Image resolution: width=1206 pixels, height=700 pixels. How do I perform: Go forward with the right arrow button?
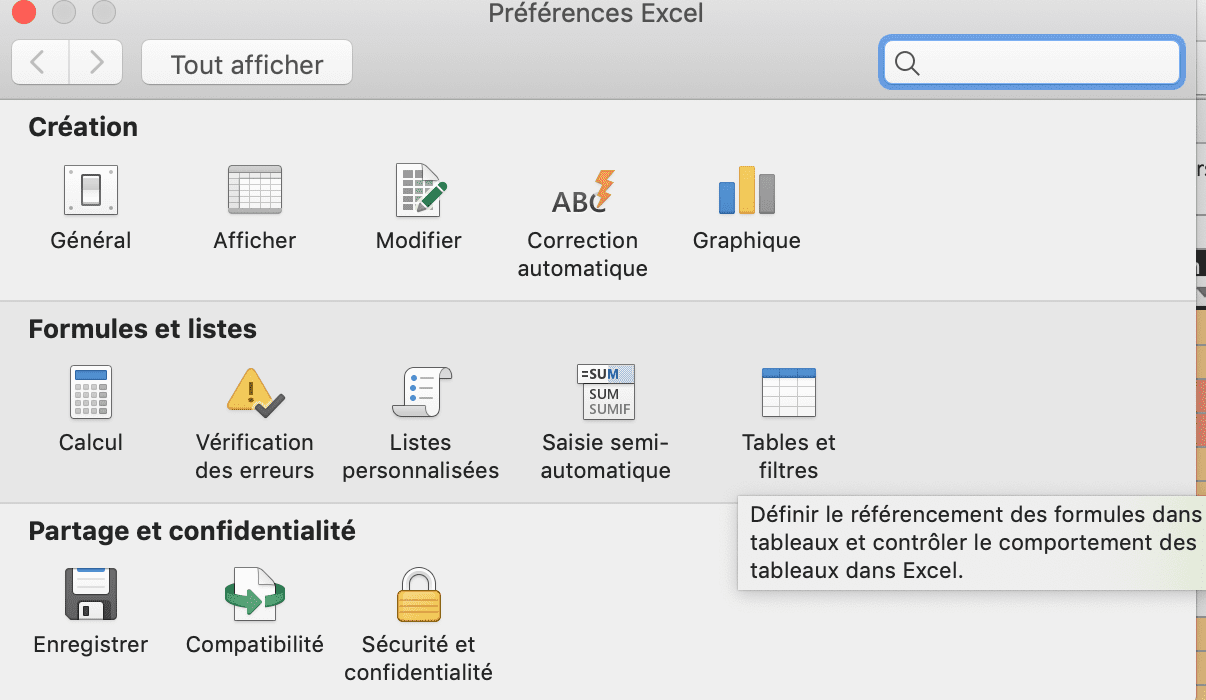96,63
